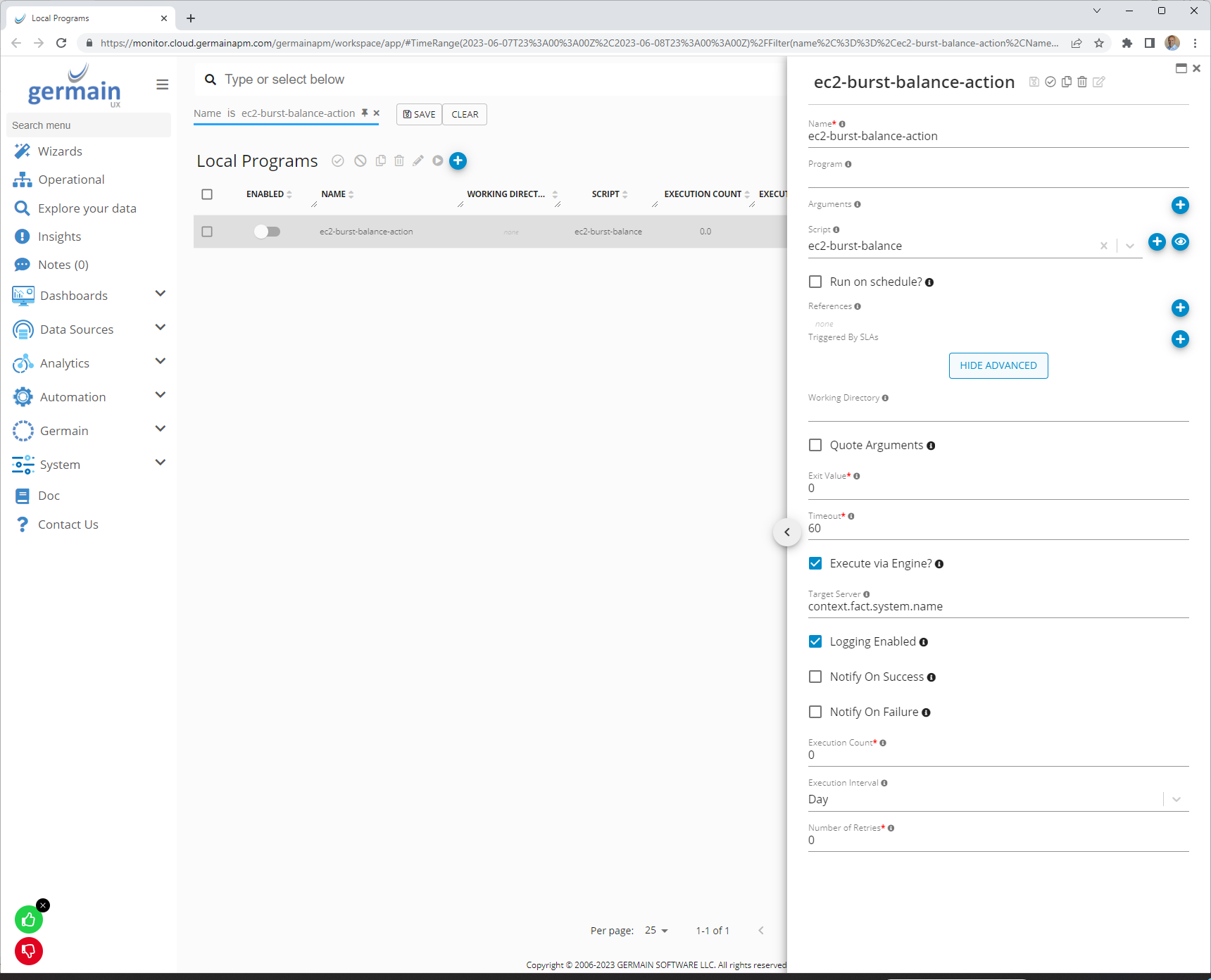Viewport: 1211px width, 980px height.
Task: Click the trash icon in the details panel header
Action: (1082, 82)
